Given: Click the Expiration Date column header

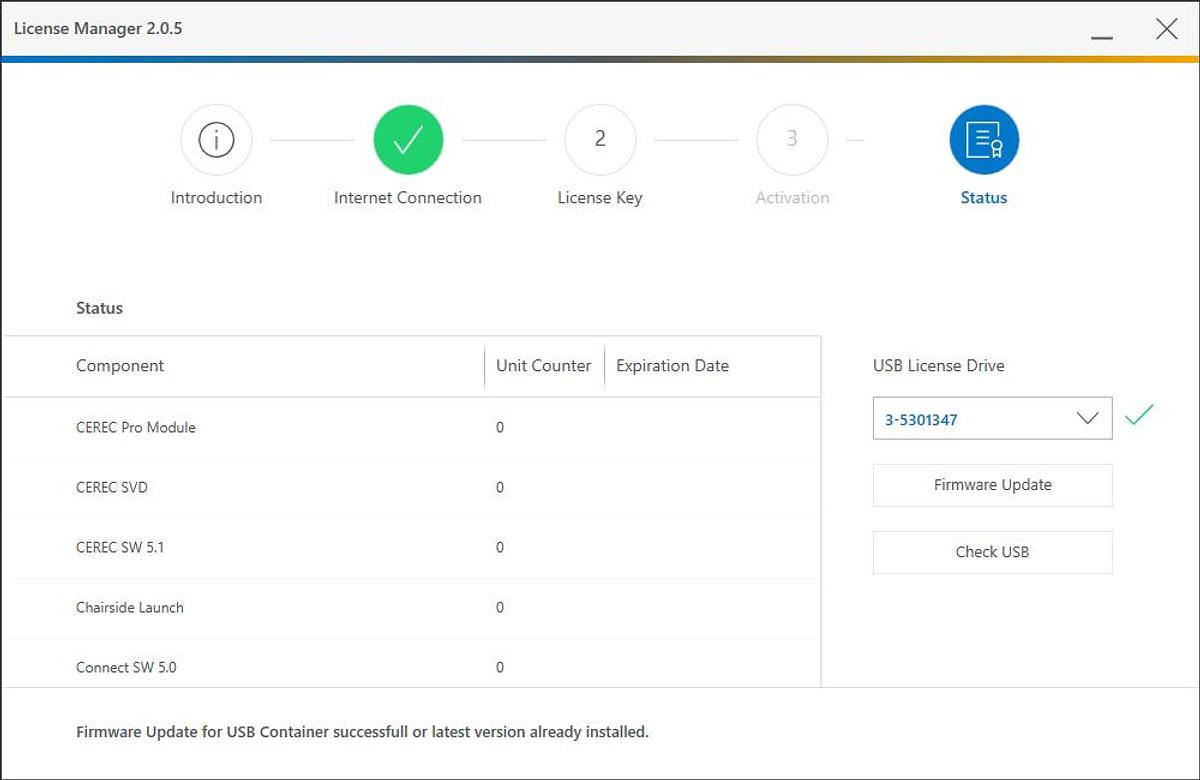Looking at the screenshot, I should point(672,366).
